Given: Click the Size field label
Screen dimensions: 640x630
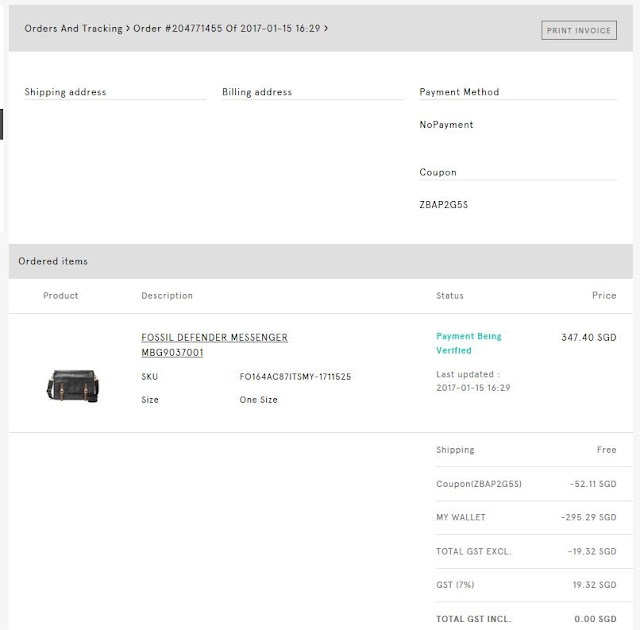Looking at the screenshot, I should (150, 400).
